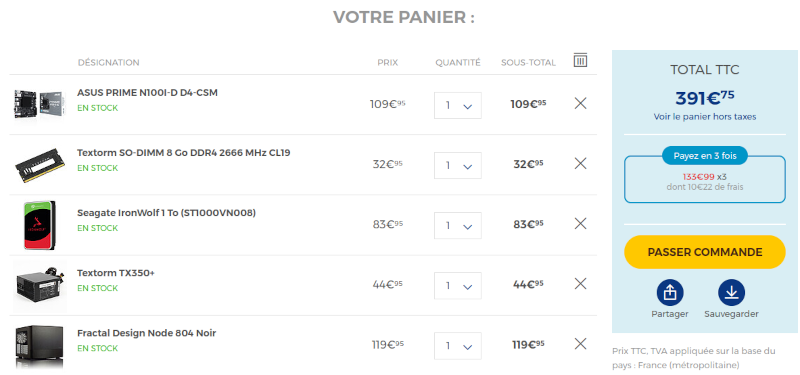Click the Partager share icon
Image resolution: width=800 pixels, height=375 pixels.
coord(670,293)
